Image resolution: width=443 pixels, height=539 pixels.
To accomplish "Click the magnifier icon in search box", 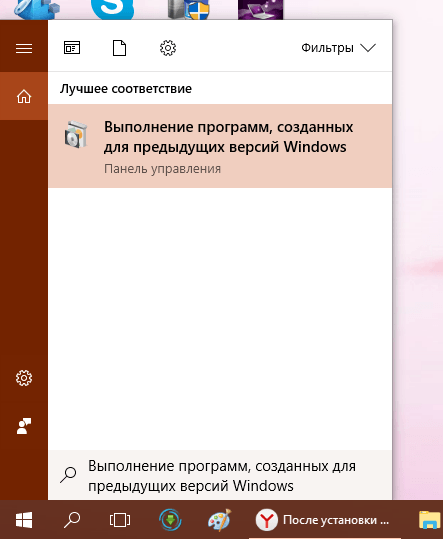I will tap(68, 475).
